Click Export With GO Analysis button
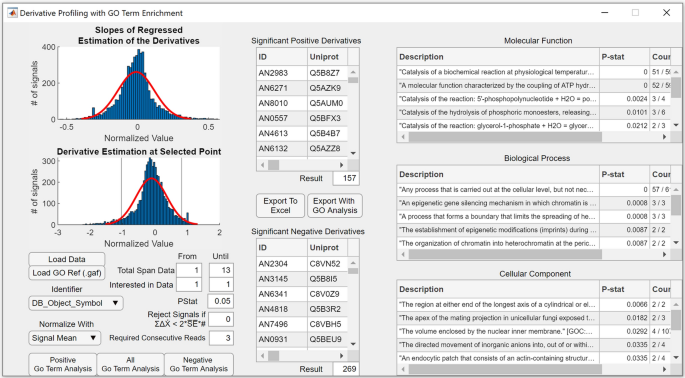This screenshot has height=378, width=685. tap(335, 205)
